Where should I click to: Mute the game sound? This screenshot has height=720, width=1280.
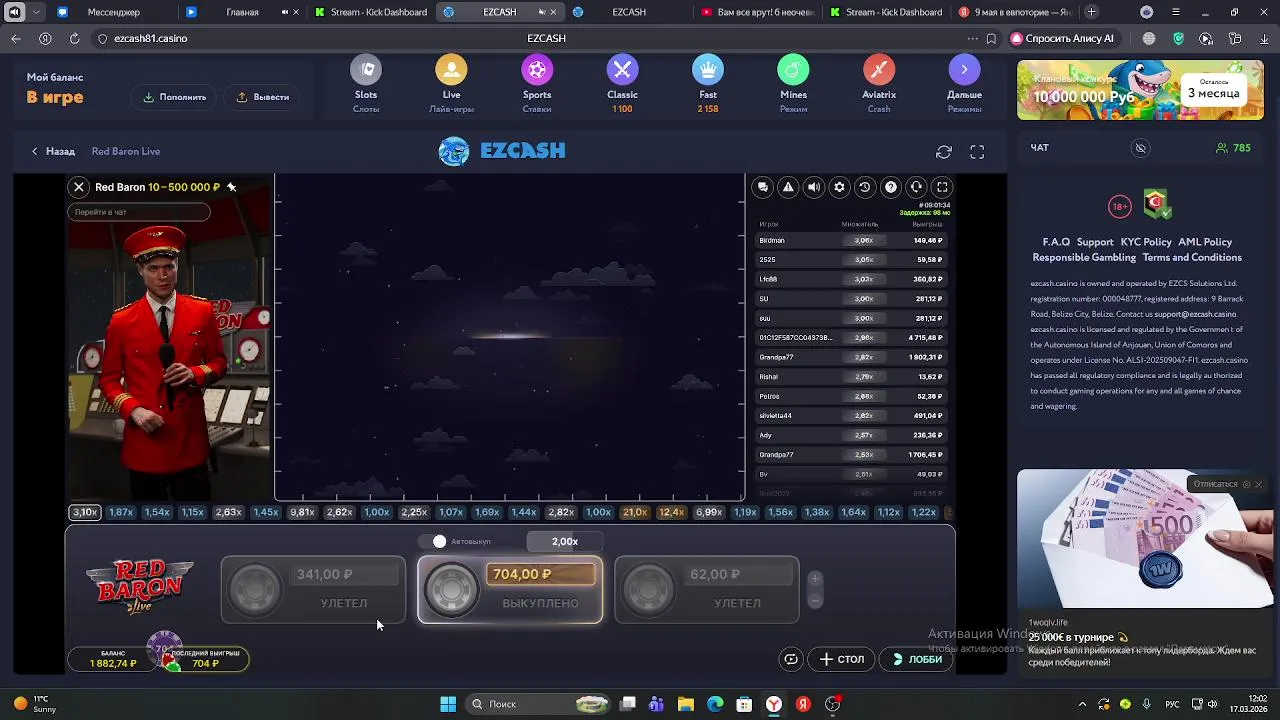pyautogui.click(x=814, y=187)
